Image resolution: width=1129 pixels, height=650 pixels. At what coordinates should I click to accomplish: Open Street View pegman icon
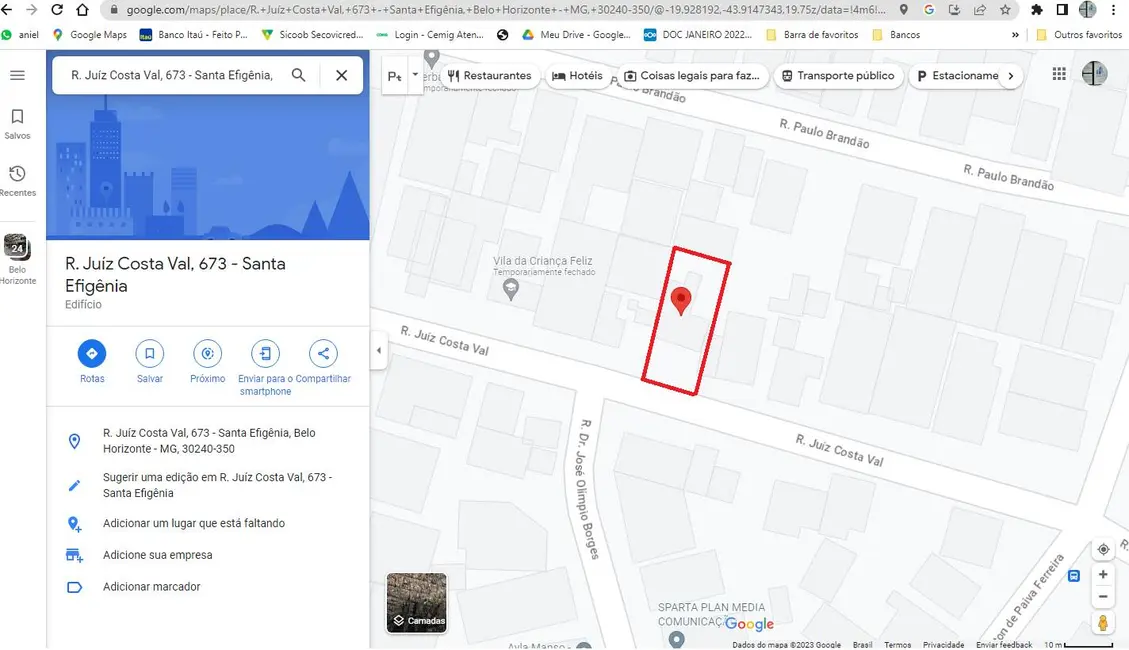pos(1103,623)
